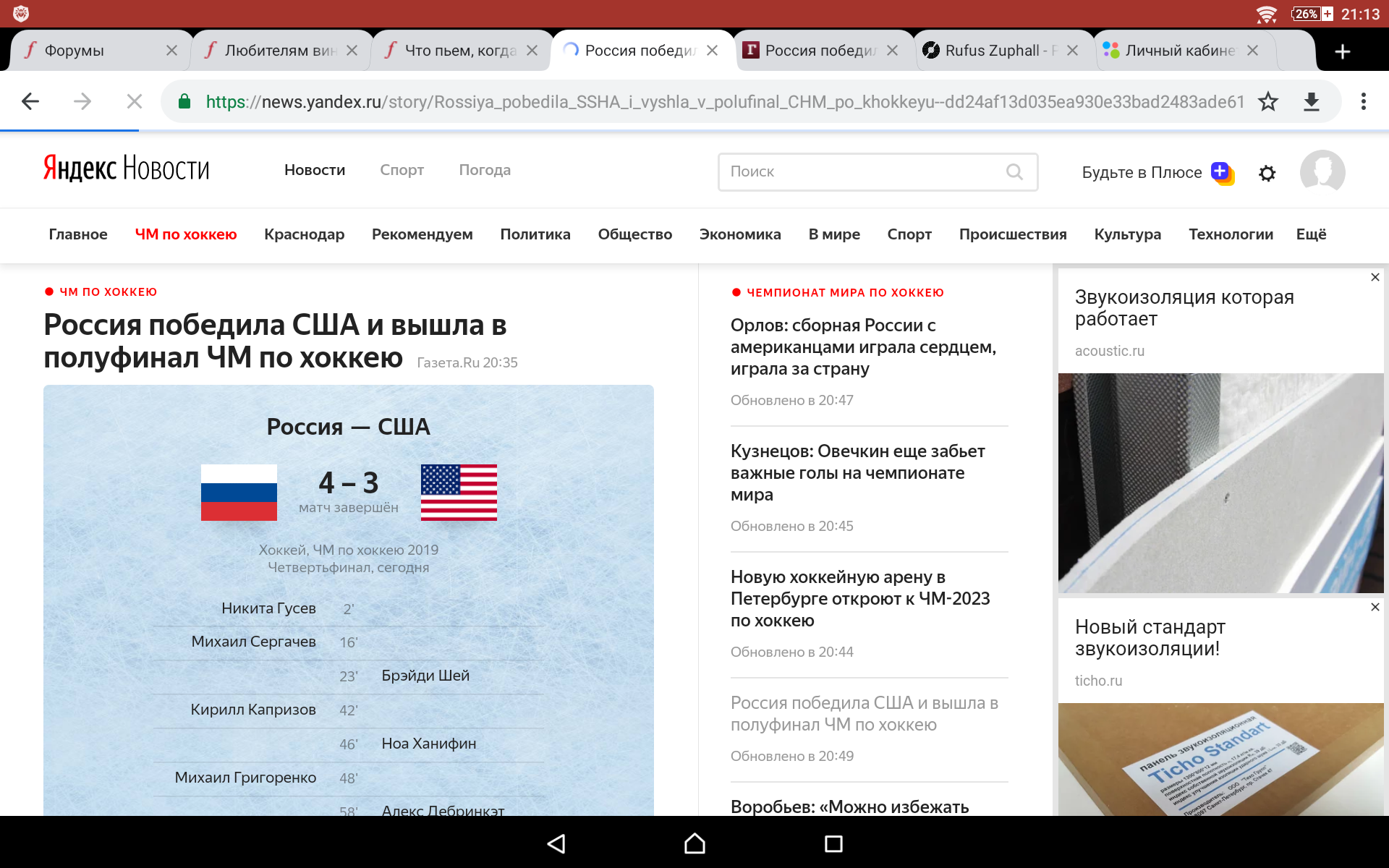Click Будьте в Плюсе link
The image size is (1389, 868).
1141,172
